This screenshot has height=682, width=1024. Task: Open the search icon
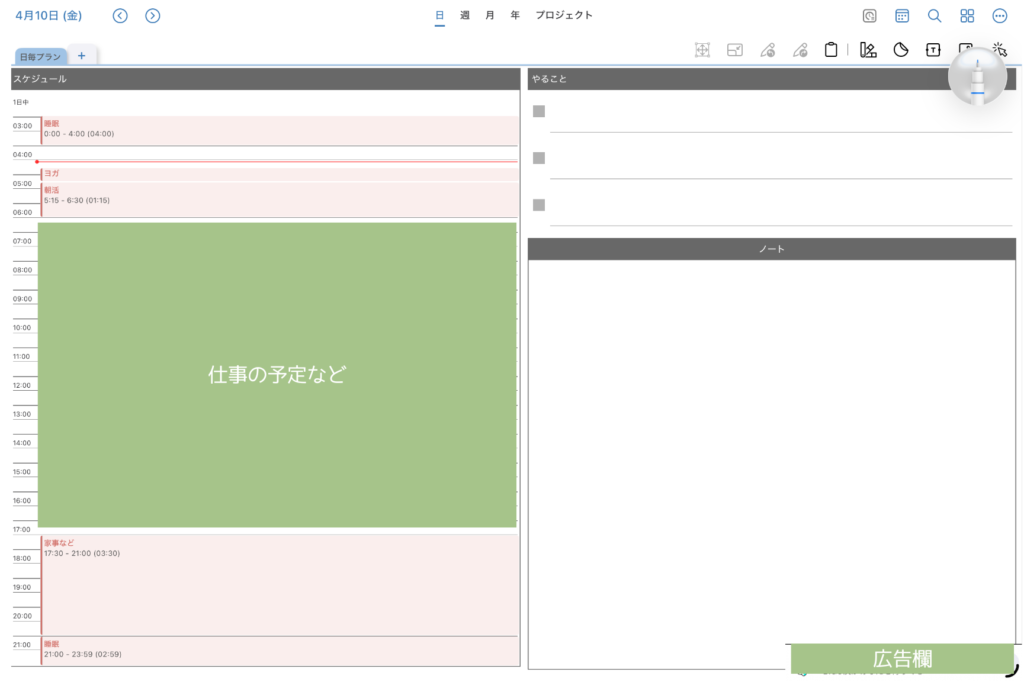[934, 15]
